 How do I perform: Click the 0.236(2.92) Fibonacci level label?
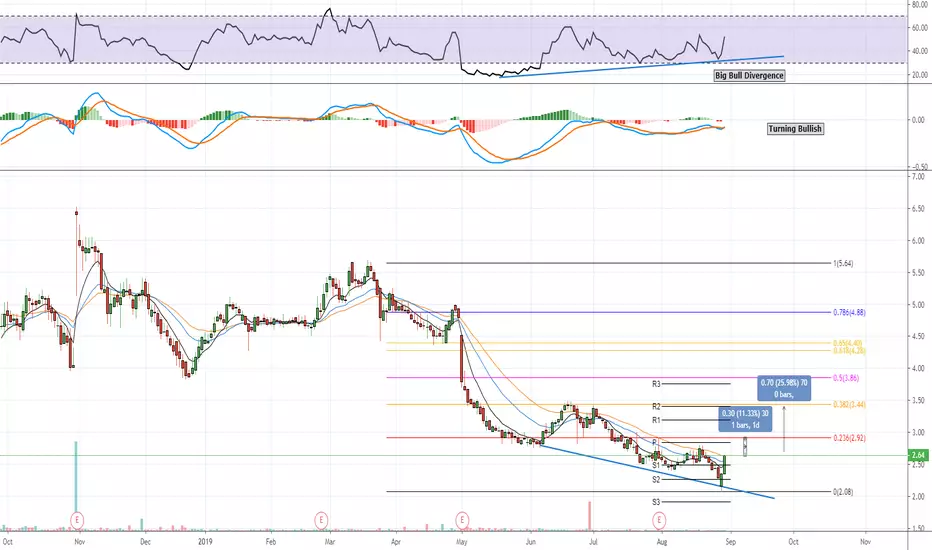849,438
